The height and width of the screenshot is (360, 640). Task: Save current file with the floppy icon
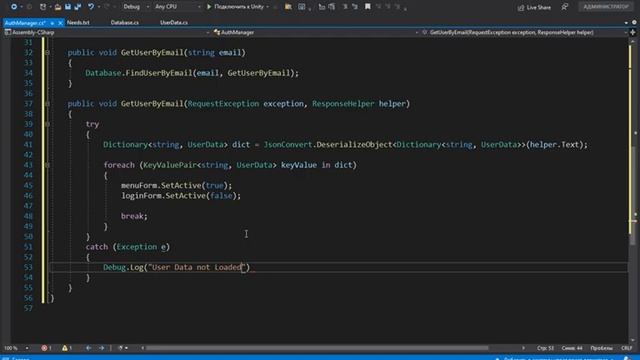68,7
